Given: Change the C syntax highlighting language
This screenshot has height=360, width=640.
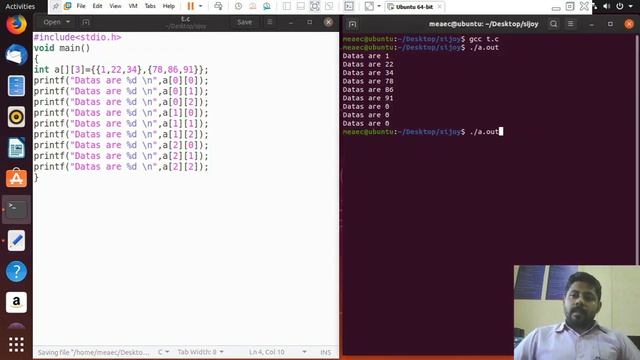Looking at the screenshot, I should (163, 352).
